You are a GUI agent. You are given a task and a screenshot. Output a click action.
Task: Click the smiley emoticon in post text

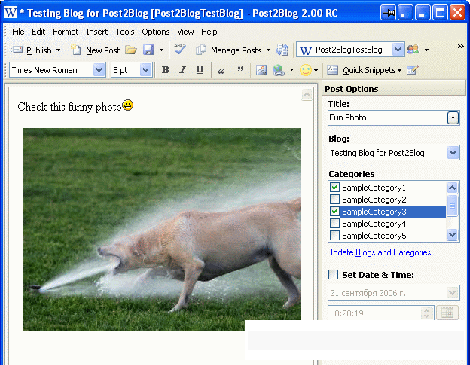(x=128, y=105)
